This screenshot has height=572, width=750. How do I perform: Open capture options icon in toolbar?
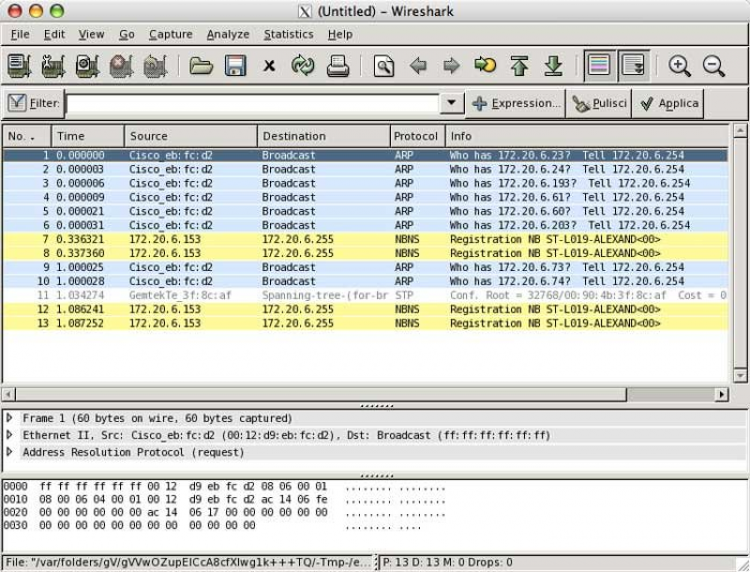53,66
